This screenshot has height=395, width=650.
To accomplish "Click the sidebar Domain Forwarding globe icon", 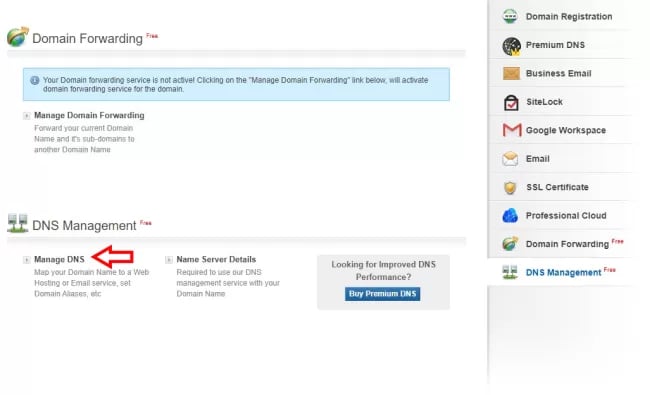I will (x=510, y=244).
